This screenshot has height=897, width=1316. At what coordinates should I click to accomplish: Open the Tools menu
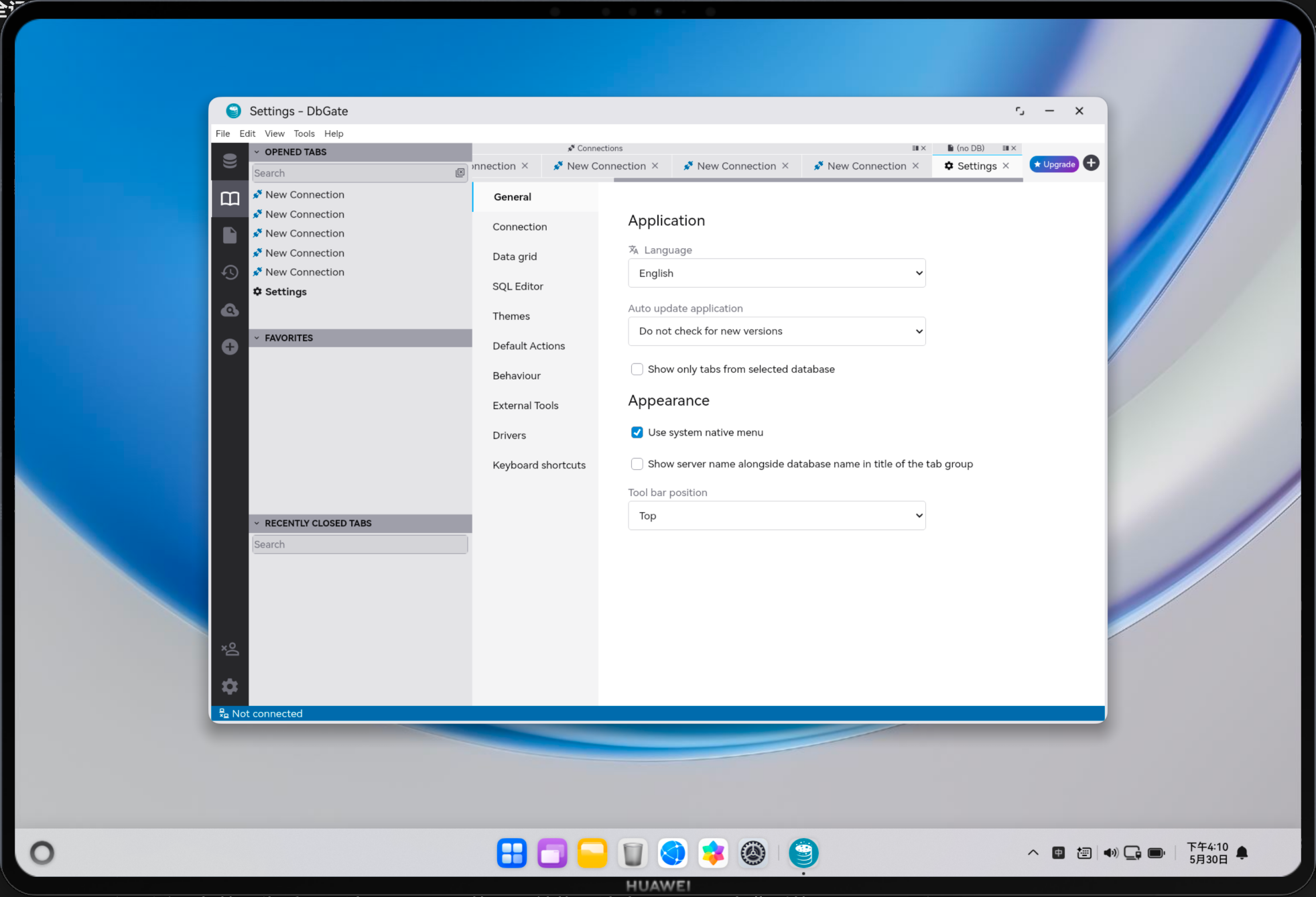[x=304, y=133]
